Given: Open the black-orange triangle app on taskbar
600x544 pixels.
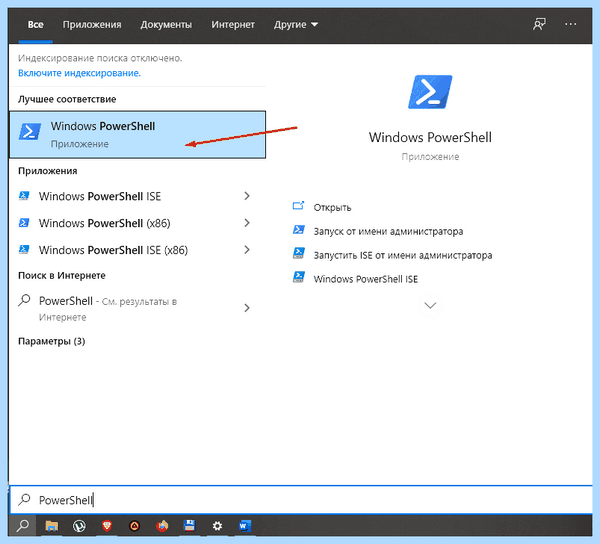Looking at the screenshot, I should tap(134, 526).
